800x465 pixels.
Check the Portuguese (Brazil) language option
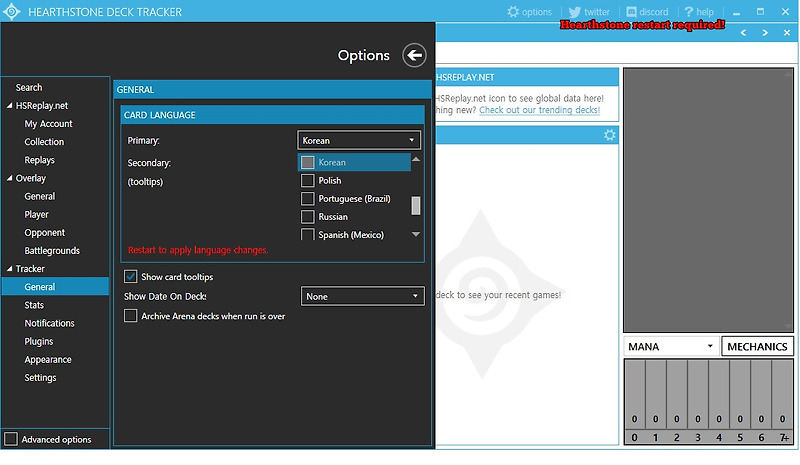(307, 199)
